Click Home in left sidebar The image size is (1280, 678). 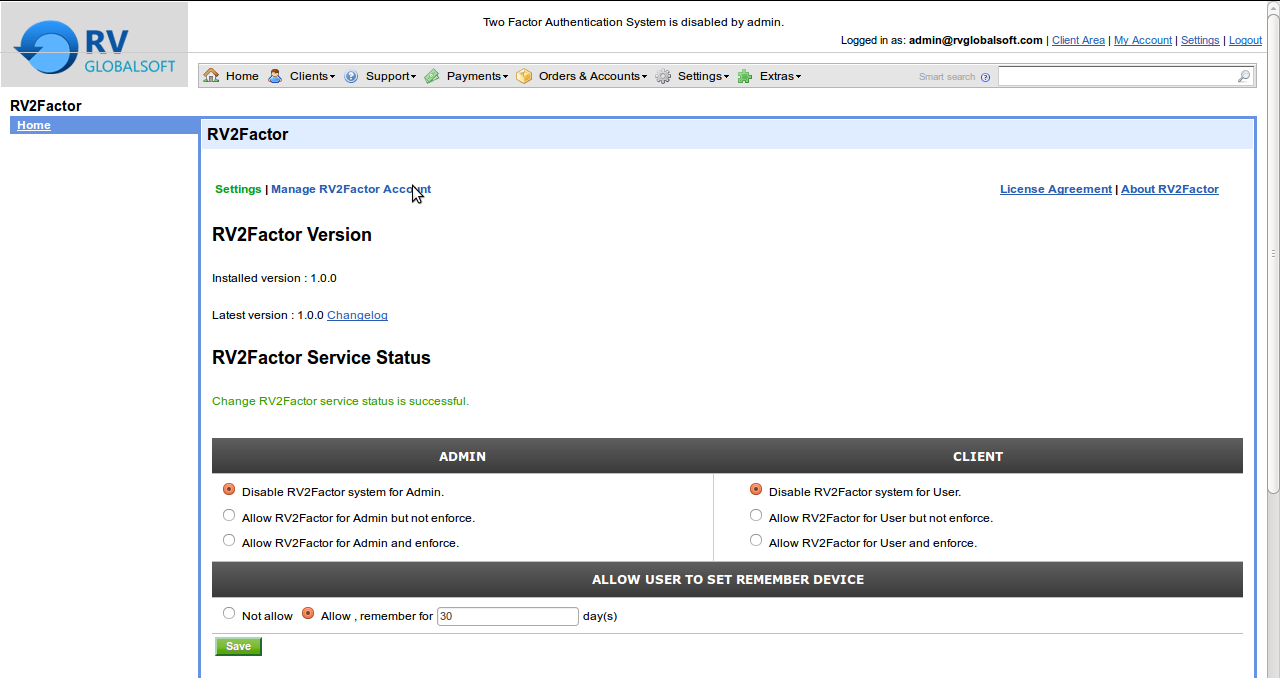click(x=34, y=125)
